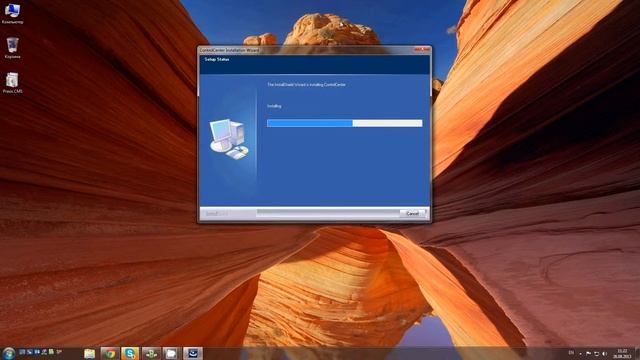This screenshot has height=360, width=640.
Task: Show hidden tray icons
Action: (x=580, y=354)
